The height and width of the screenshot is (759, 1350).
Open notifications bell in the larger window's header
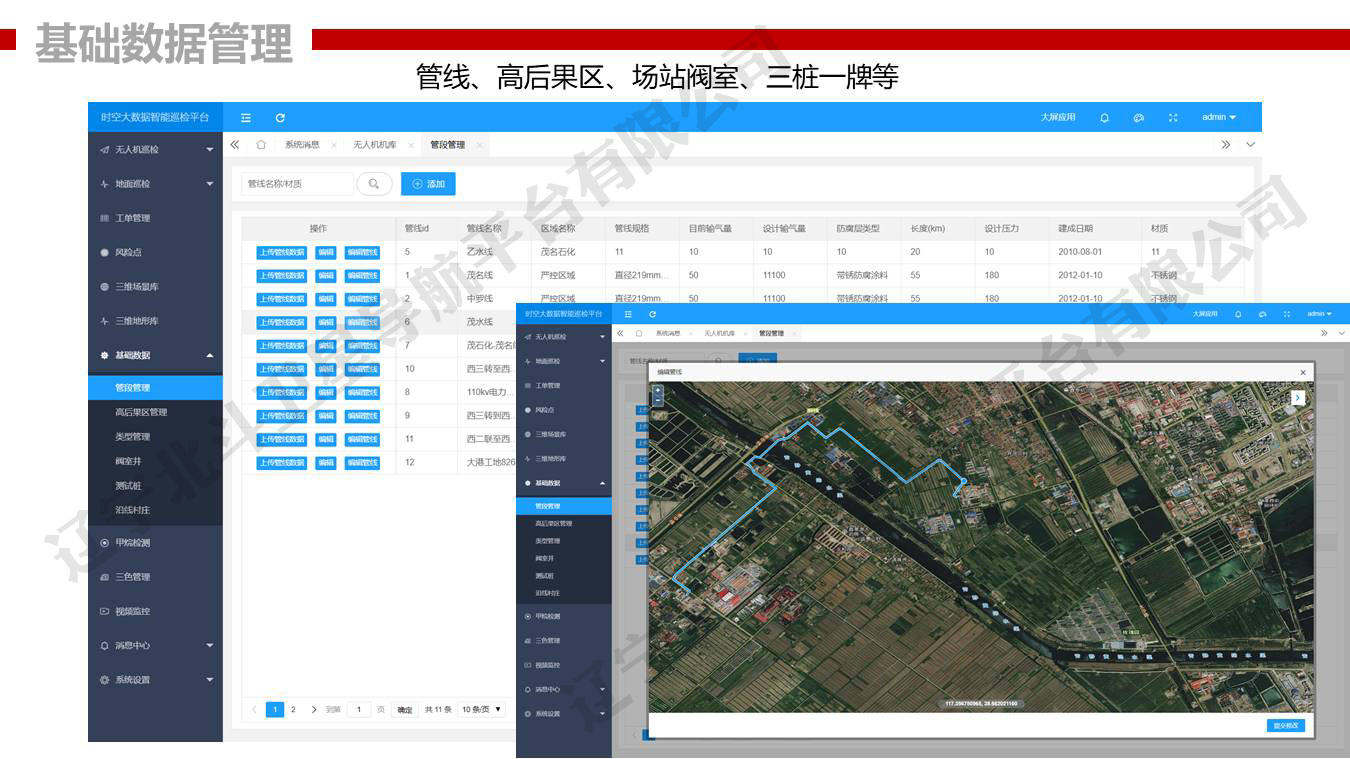[x=1104, y=118]
